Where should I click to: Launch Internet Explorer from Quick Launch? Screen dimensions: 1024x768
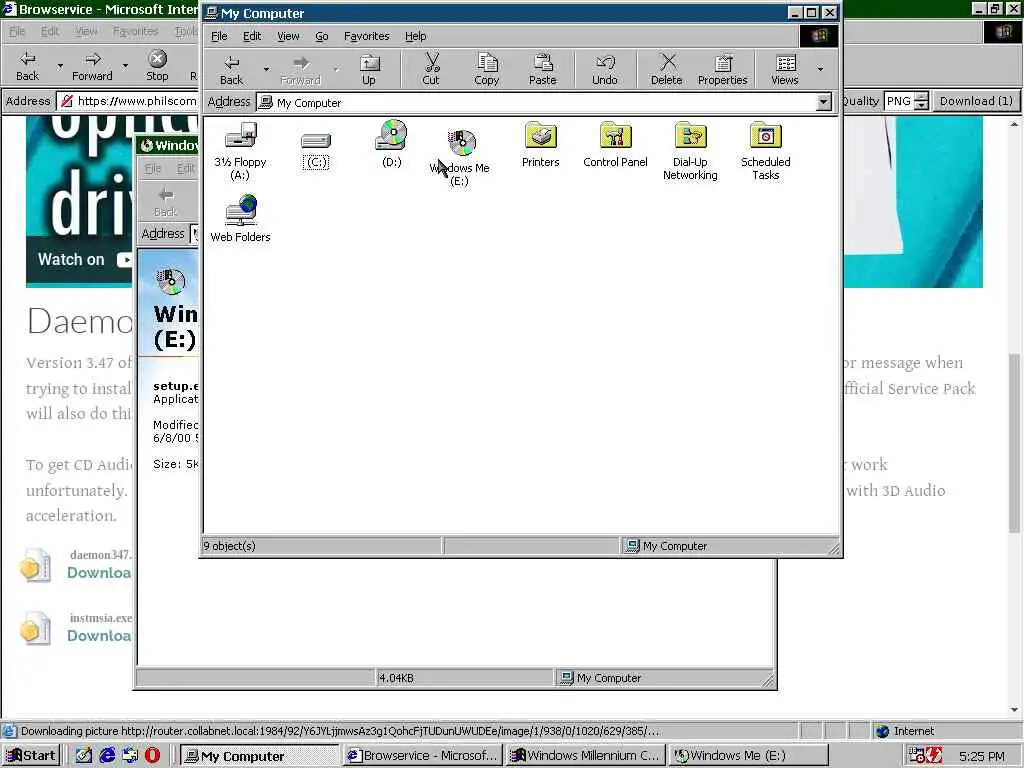click(107, 756)
